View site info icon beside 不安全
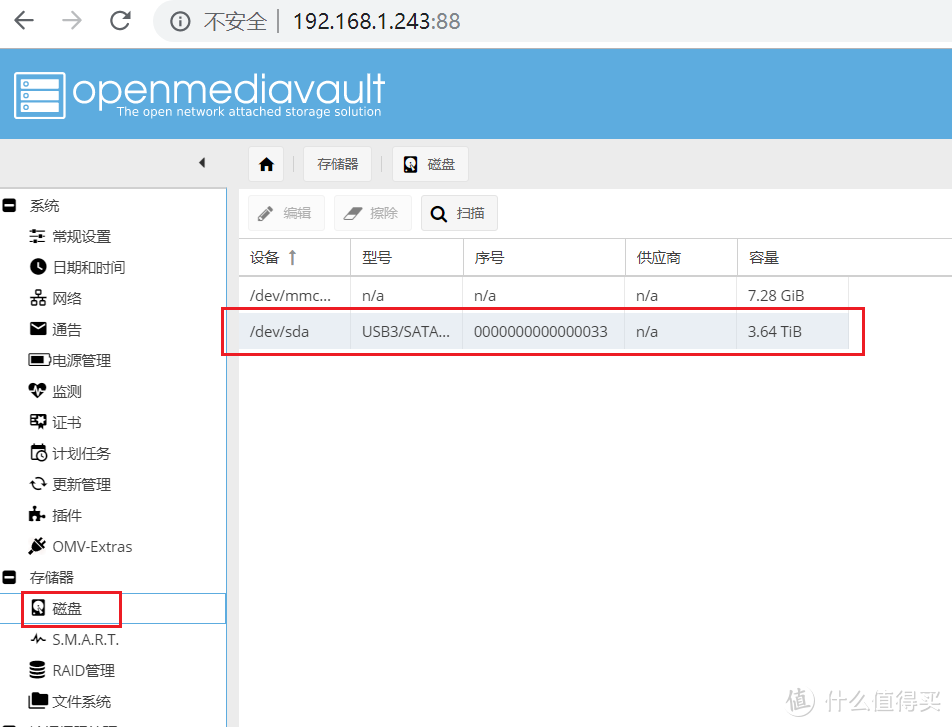This screenshot has height=727, width=952. 180,22
